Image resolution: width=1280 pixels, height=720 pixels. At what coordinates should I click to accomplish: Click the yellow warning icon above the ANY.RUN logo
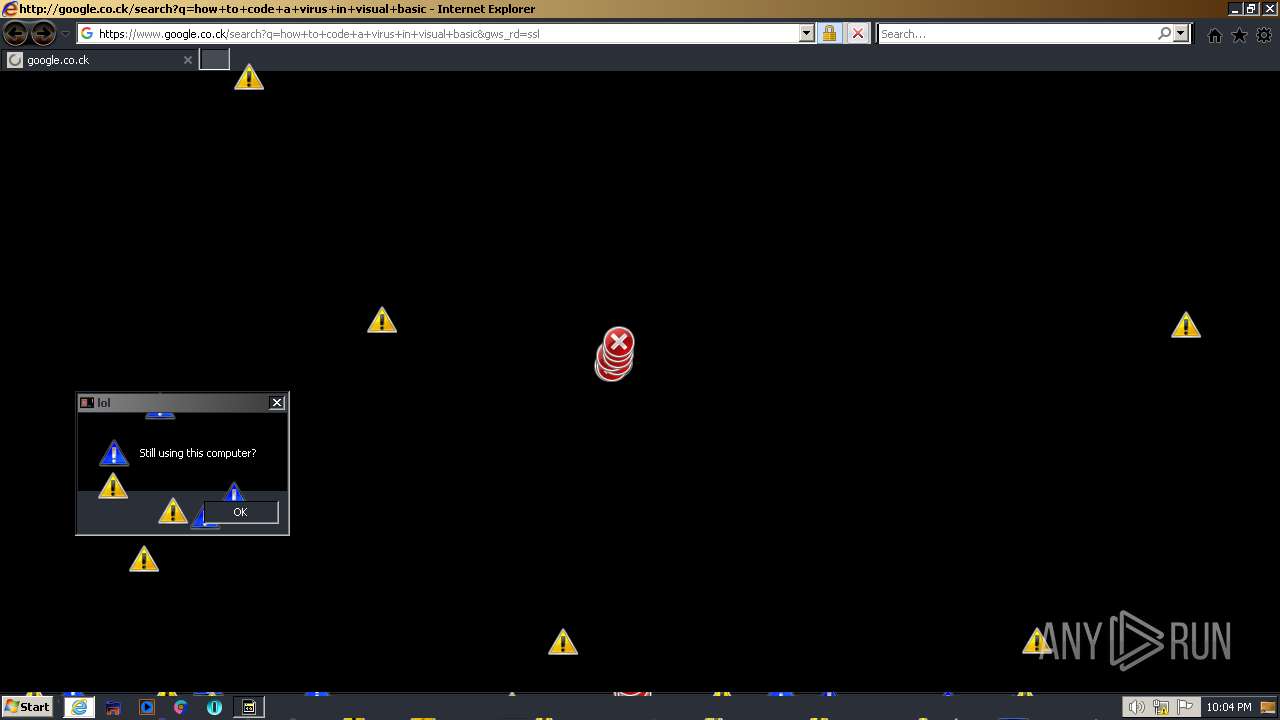point(1037,641)
